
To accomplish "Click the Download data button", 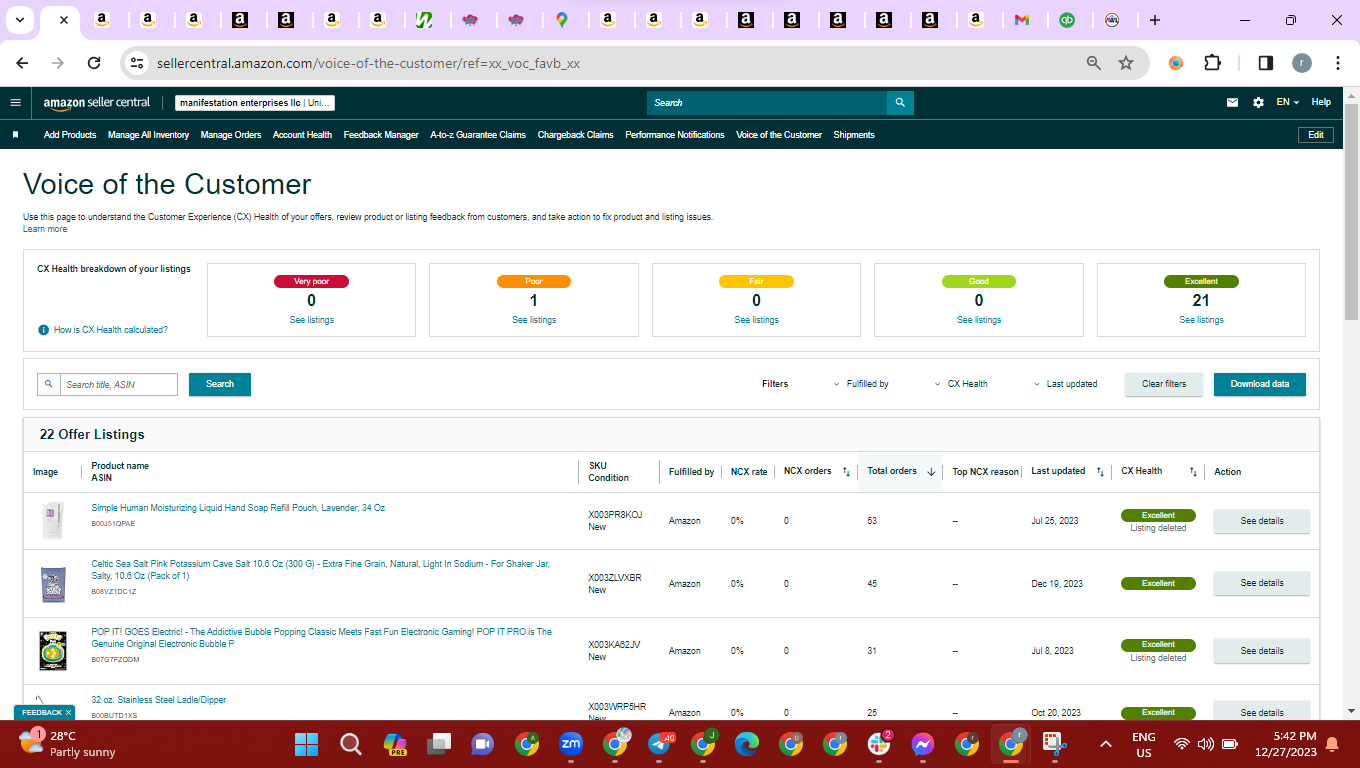I will pyautogui.click(x=1260, y=384).
